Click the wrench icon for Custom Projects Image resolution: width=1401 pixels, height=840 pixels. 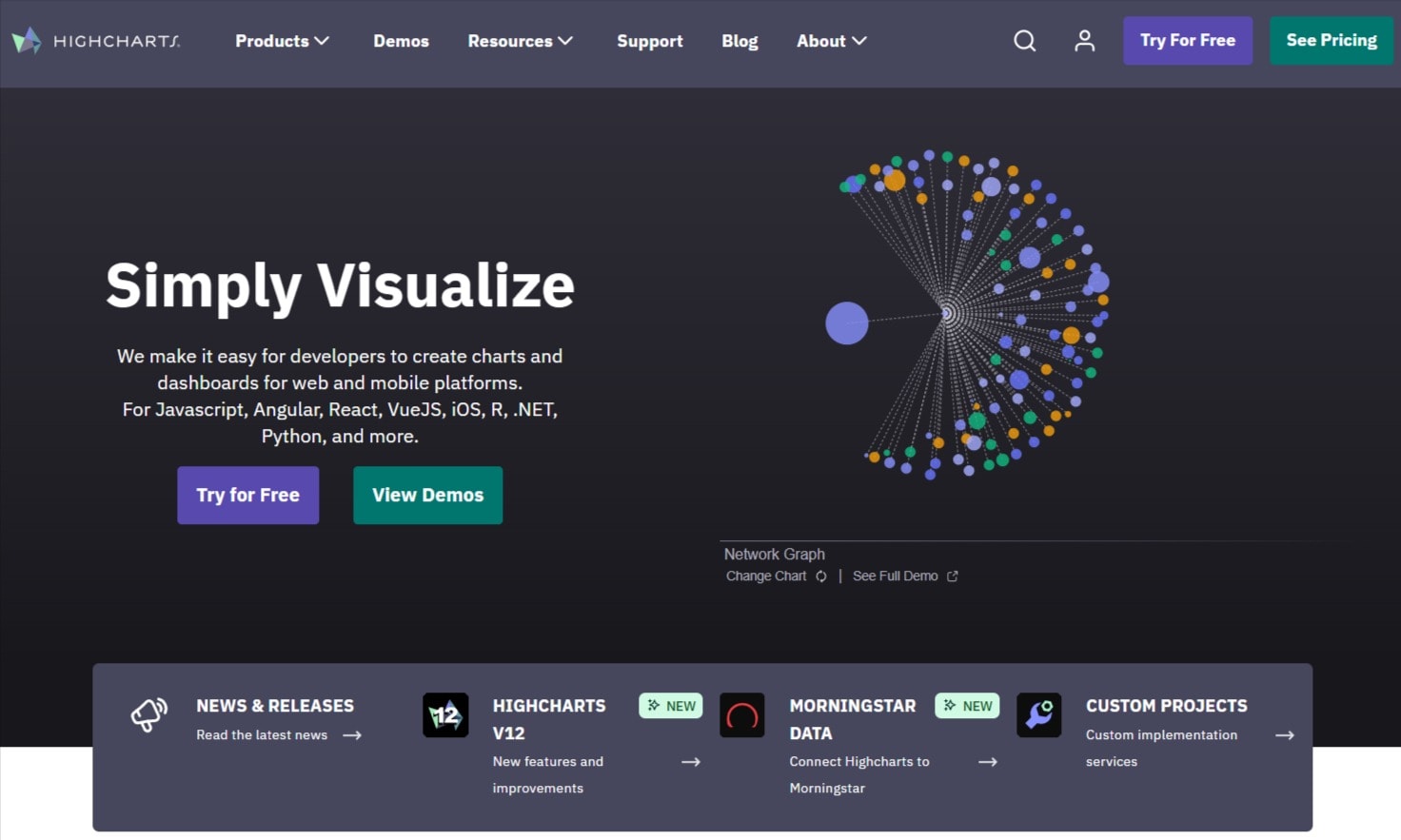pos(1039,714)
